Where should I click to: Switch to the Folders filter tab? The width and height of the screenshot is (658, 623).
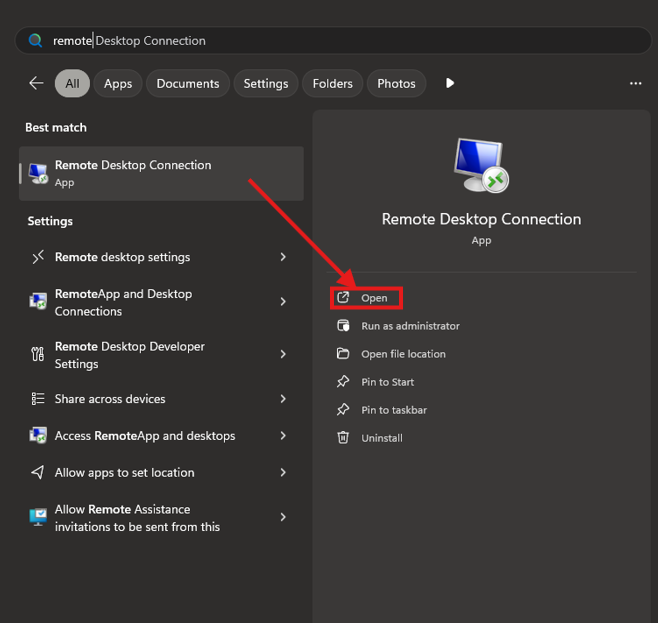[332, 83]
